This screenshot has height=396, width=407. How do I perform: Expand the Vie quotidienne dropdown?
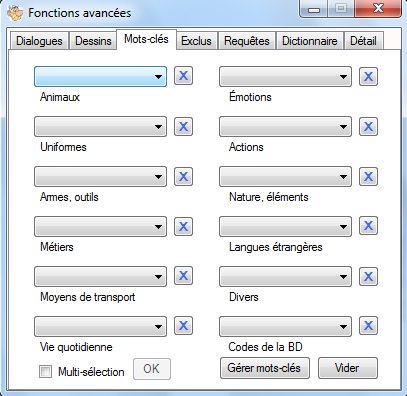coord(100,327)
